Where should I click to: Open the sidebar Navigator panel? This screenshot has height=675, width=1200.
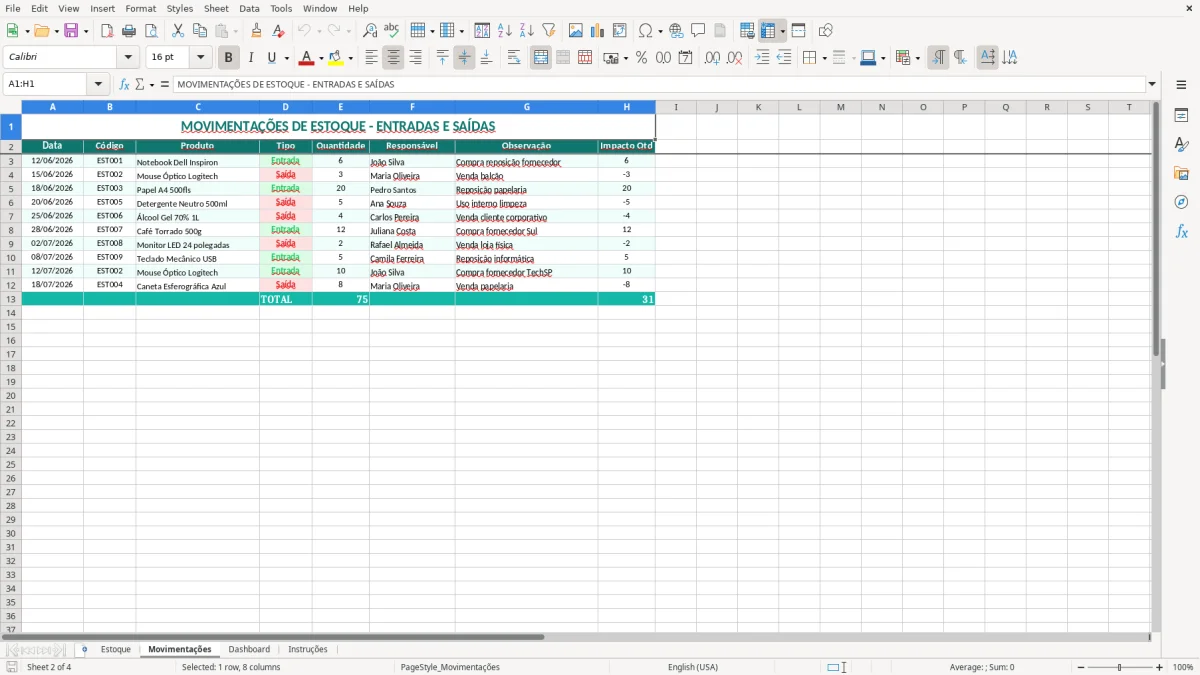click(x=1181, y=202)
